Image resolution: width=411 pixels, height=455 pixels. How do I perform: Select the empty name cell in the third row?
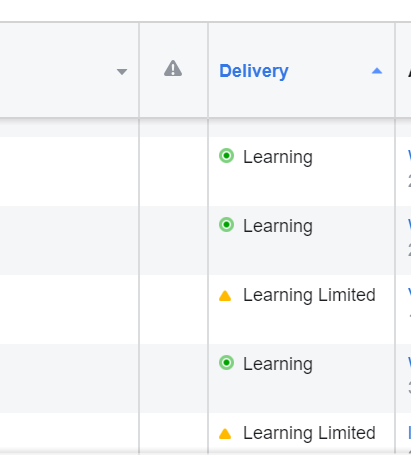coord(69,309)
